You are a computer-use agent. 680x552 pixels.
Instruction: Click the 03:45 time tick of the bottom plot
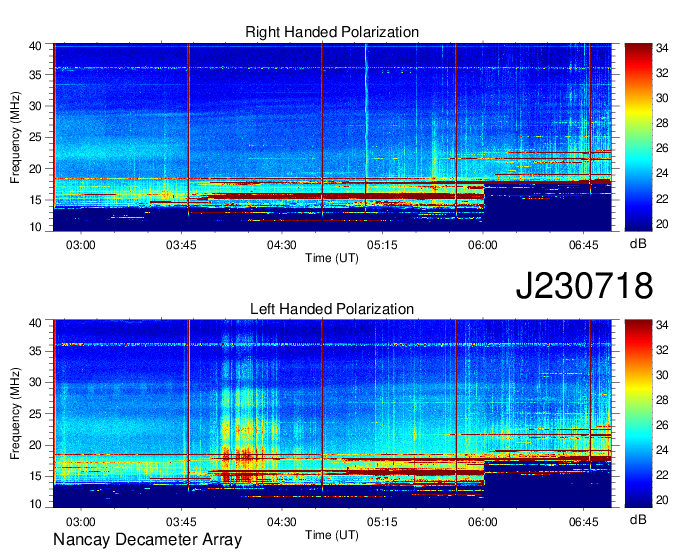click(x=181, y=522)
